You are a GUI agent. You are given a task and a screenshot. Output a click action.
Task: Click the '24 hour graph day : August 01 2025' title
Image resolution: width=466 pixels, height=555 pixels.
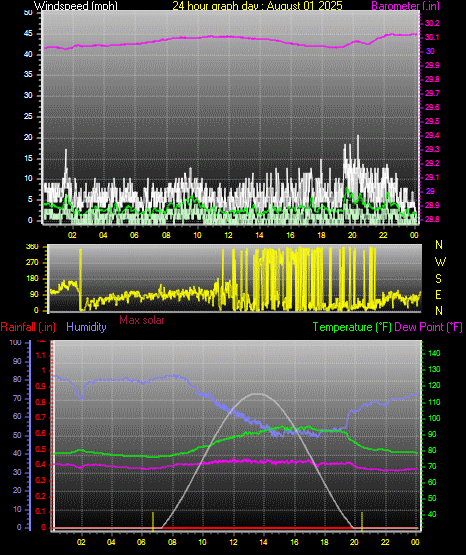[x=257, y=6]
